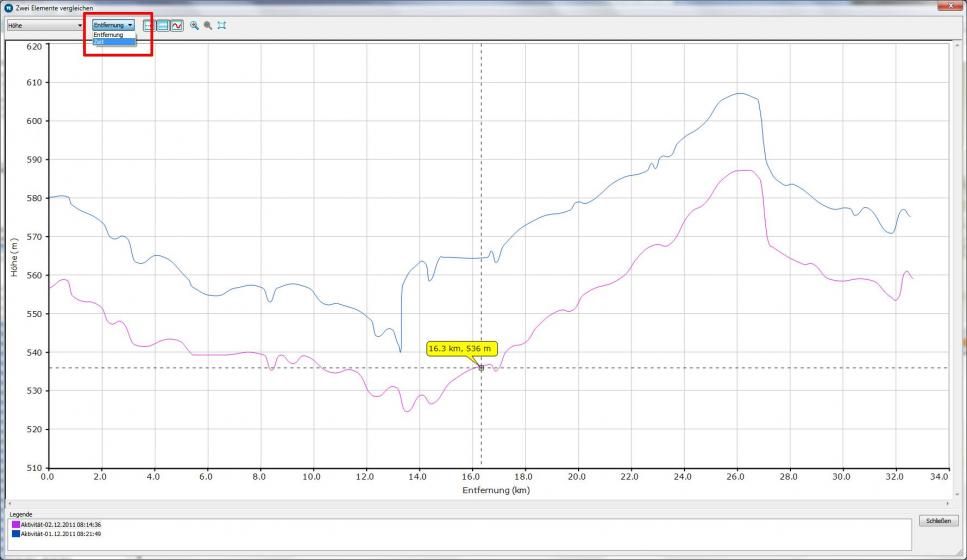This screenshot has width=967, height=560.
Task: Open the Höhe data type dropdown
Action: tap(45, 25)
